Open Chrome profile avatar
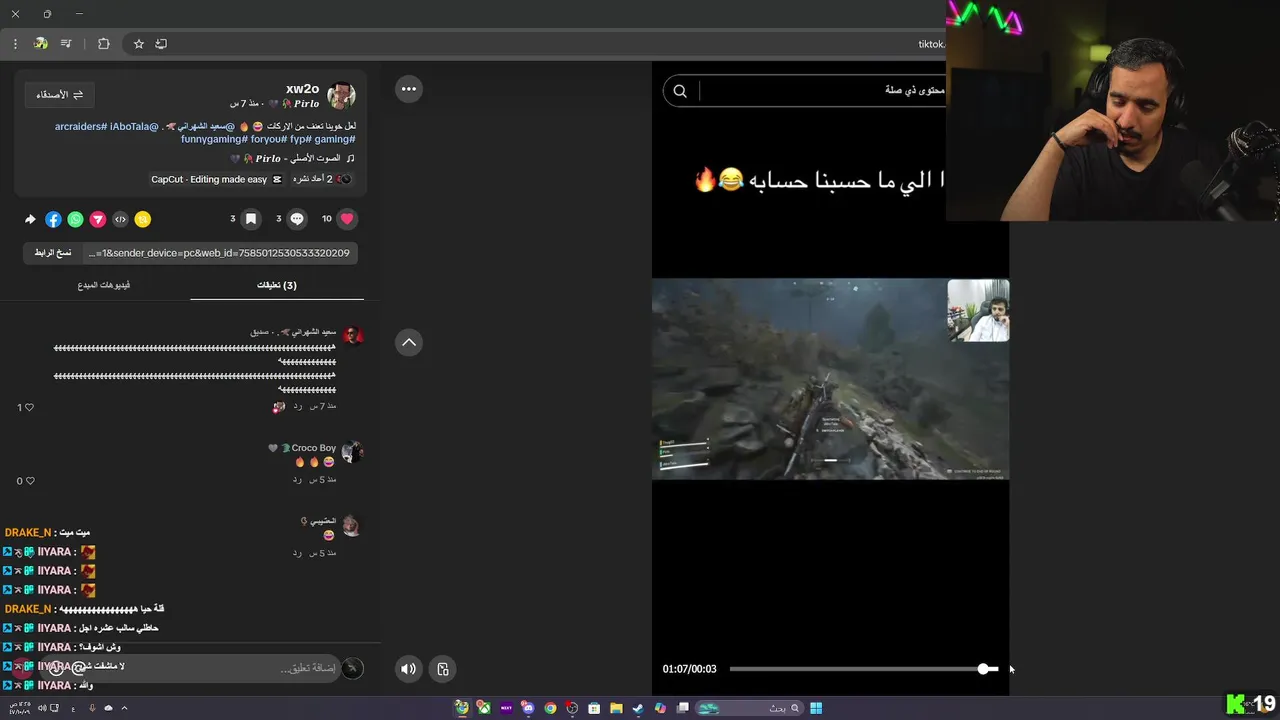Screen dimensions: 1280x720 click(x=40, y=44)
